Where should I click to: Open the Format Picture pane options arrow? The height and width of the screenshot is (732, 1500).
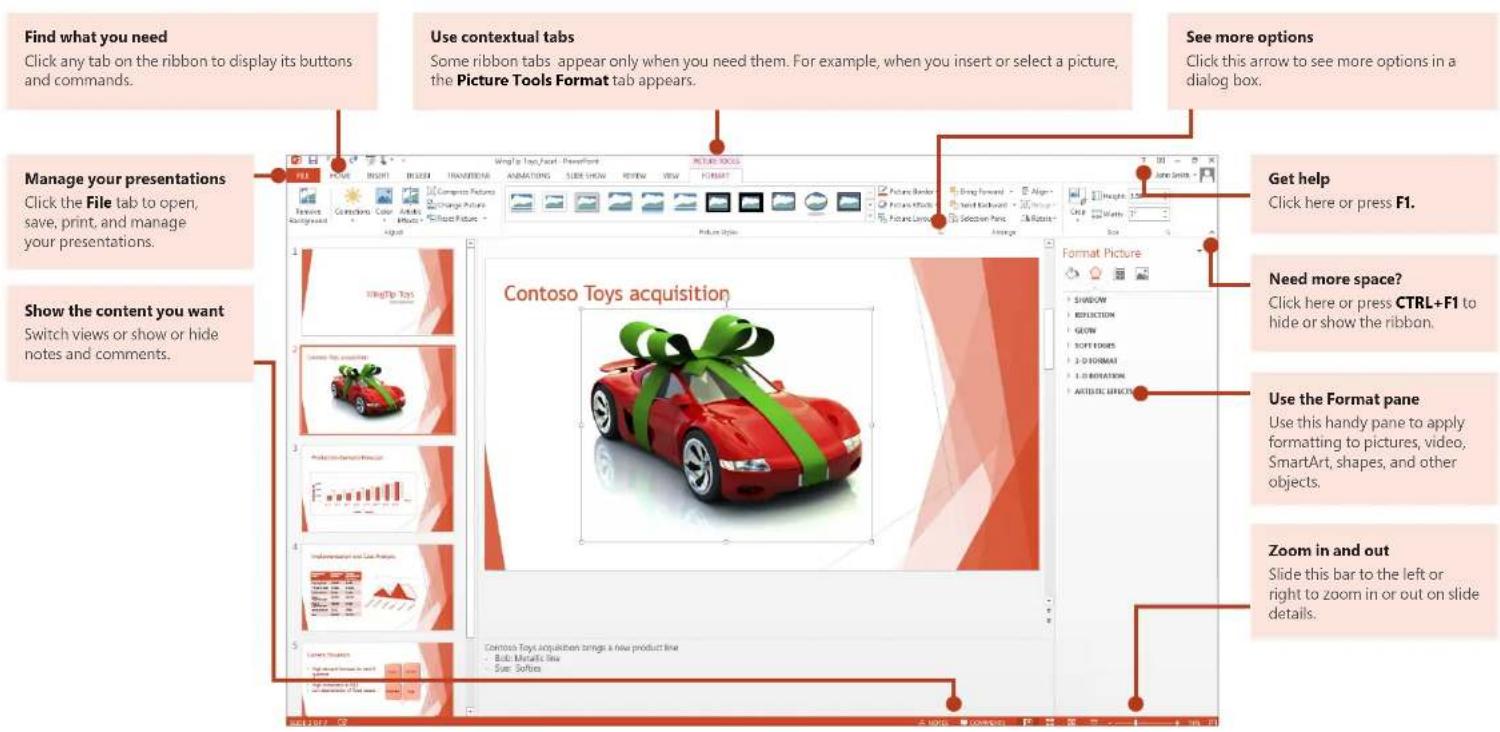click(1199, 251)
